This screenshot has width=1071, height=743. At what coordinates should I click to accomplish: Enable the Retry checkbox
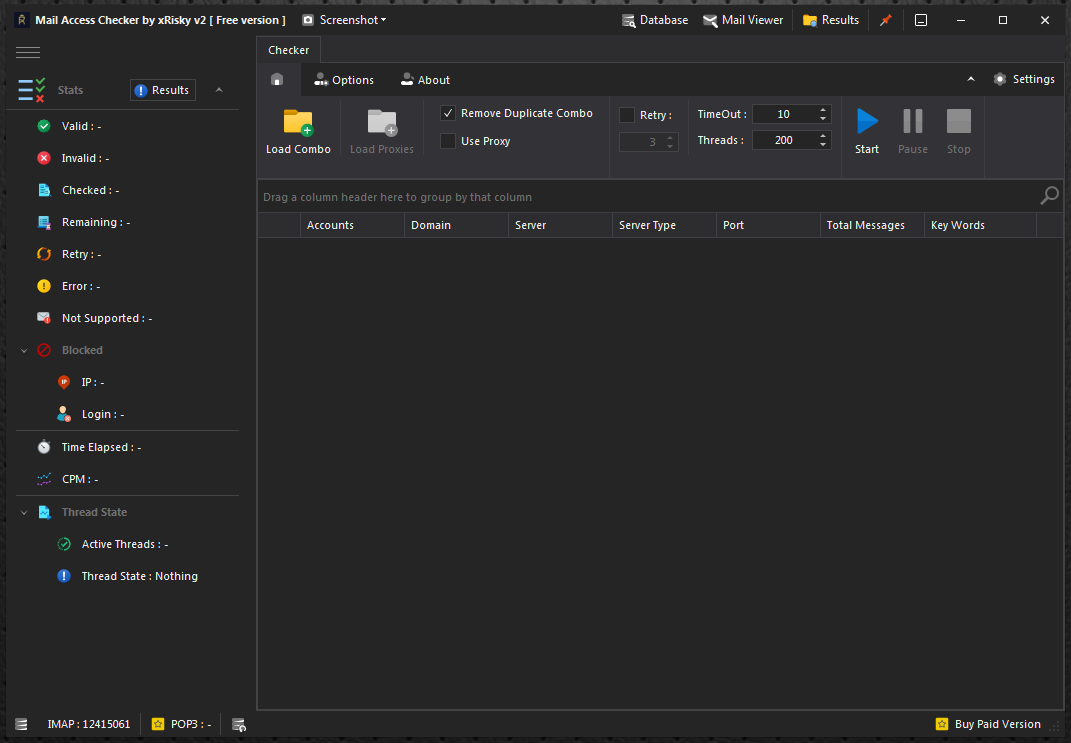tap(628, 114)
